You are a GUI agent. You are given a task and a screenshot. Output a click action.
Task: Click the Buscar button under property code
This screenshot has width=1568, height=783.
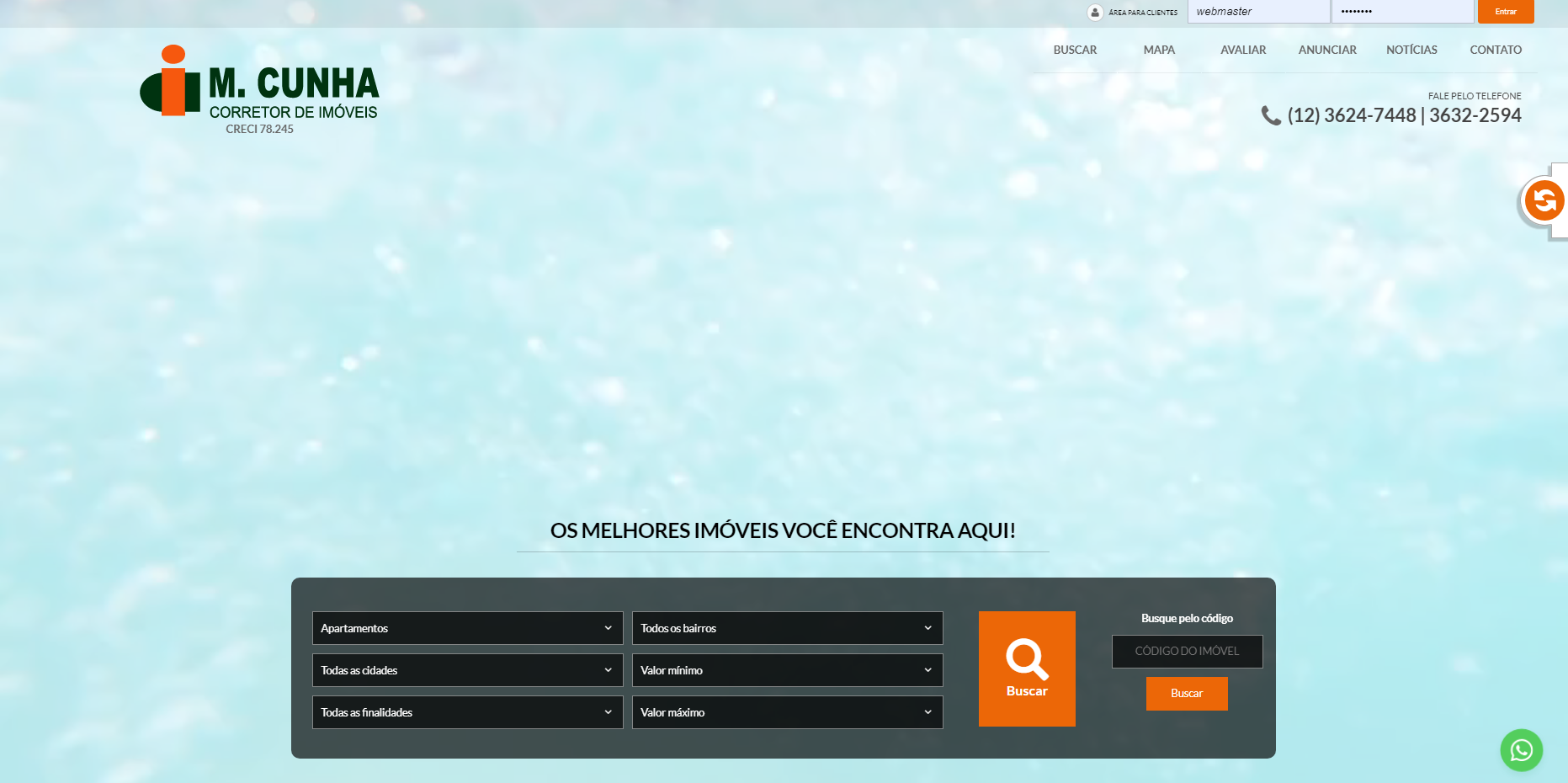tap(1187, 694)
